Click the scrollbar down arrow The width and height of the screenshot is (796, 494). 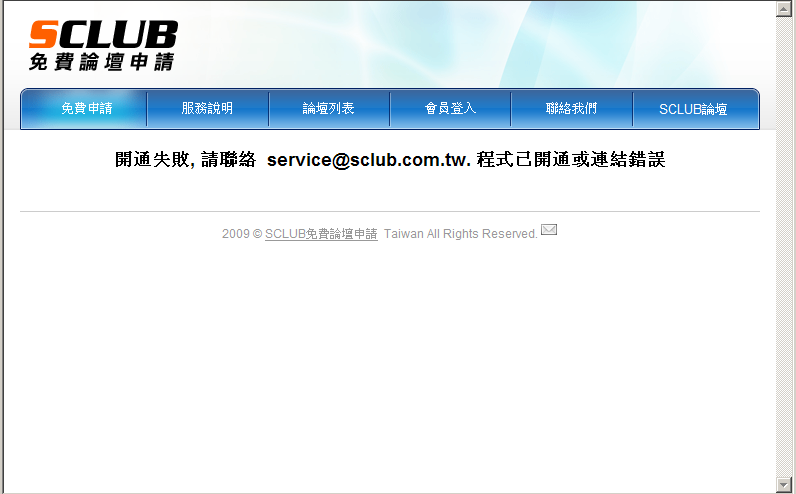(x=784, y=485)
